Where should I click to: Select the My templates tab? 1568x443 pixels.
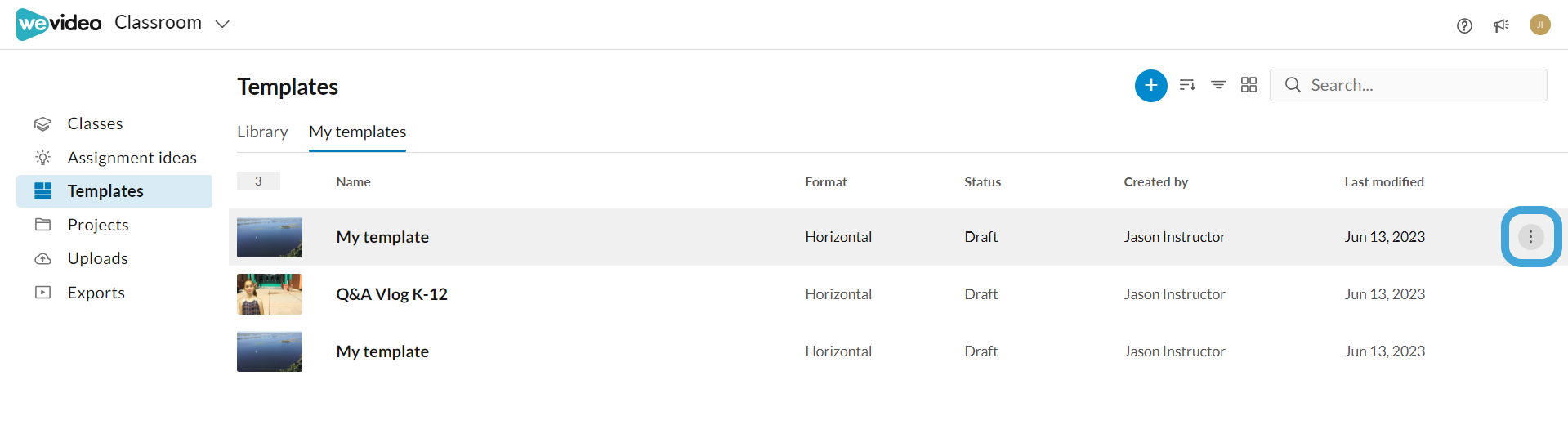click(357, 132)
